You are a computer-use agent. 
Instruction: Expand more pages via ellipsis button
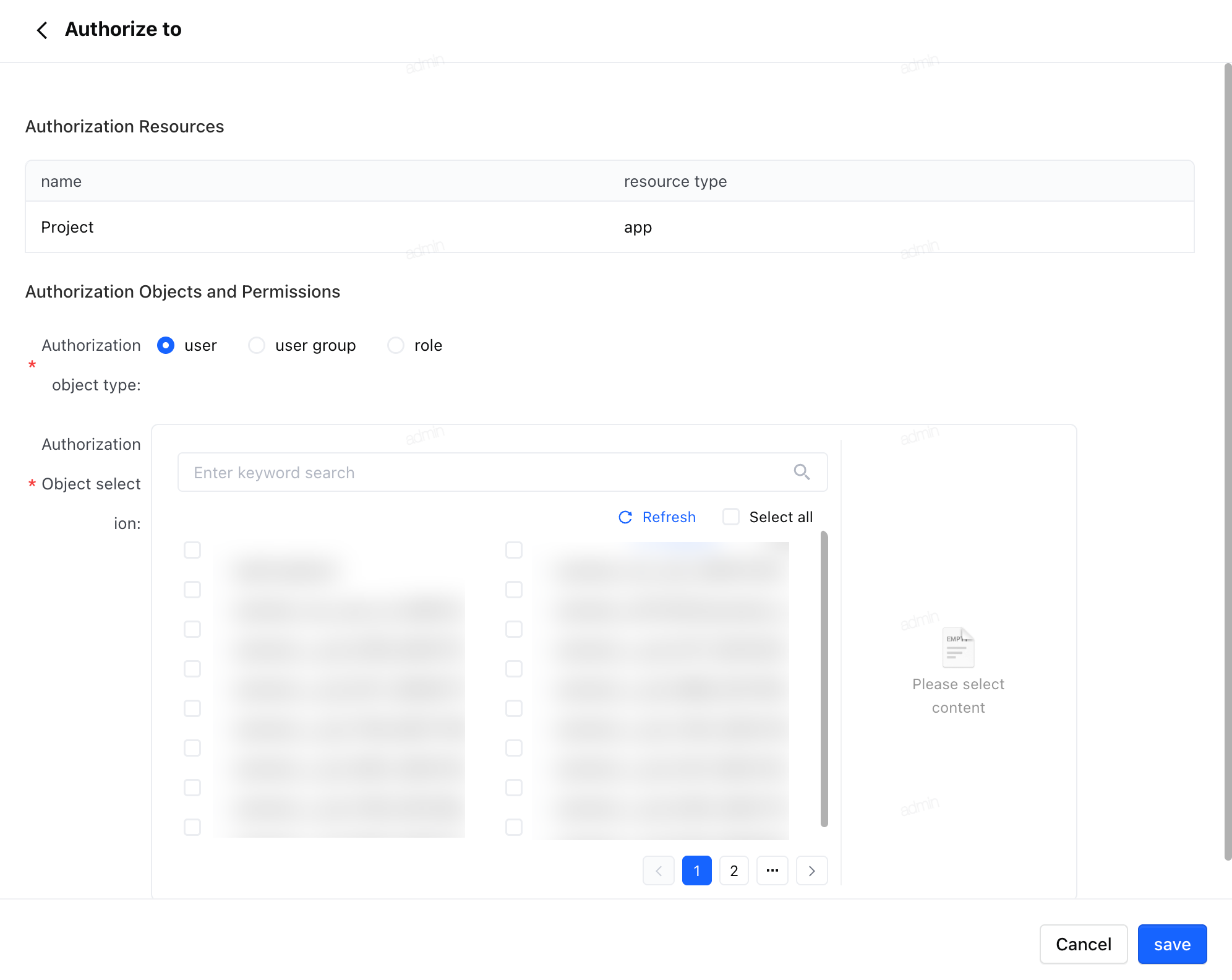(772, 870)
